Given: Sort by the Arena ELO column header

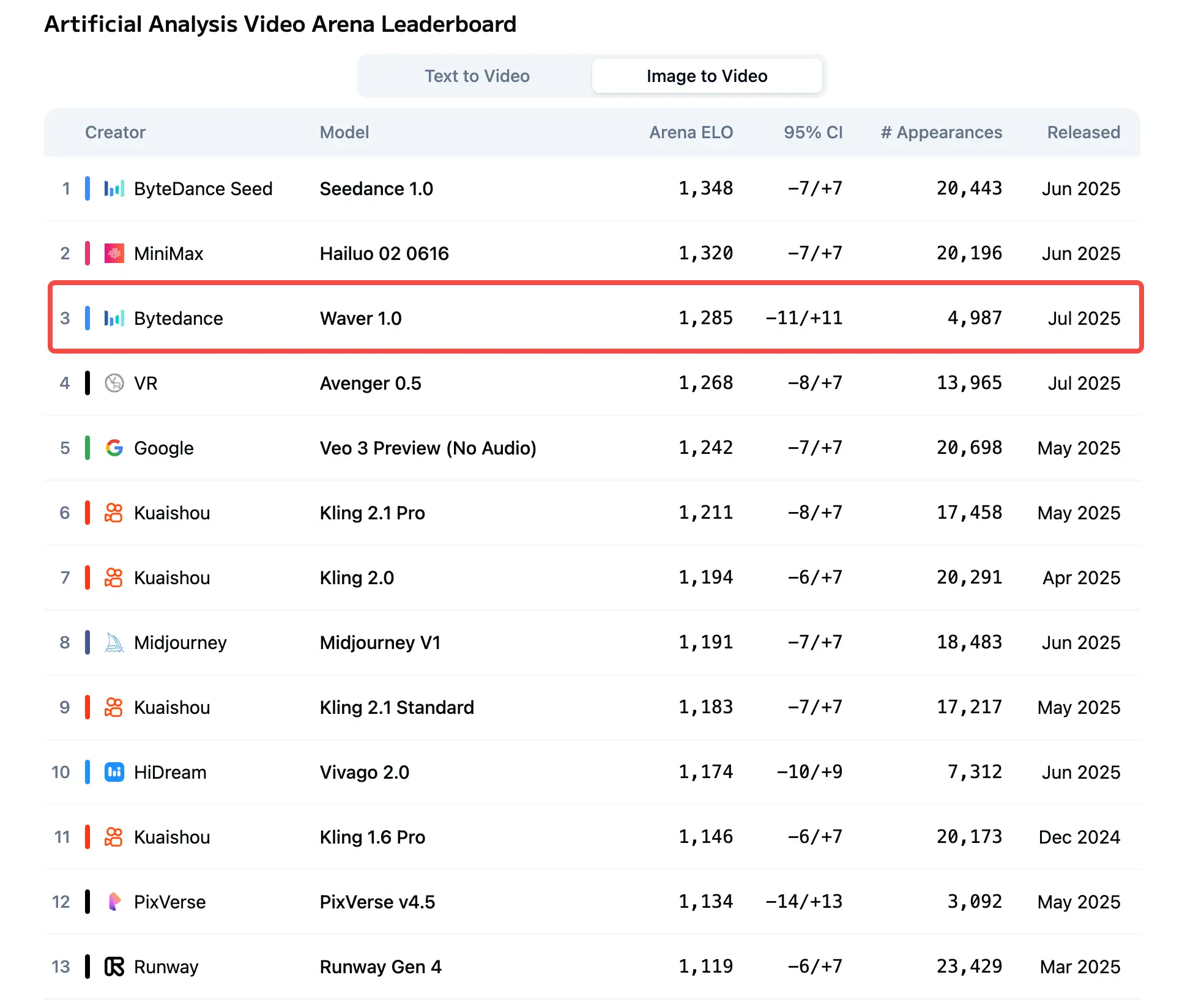Looking at the screenshot, I should [x=691, y=132].
